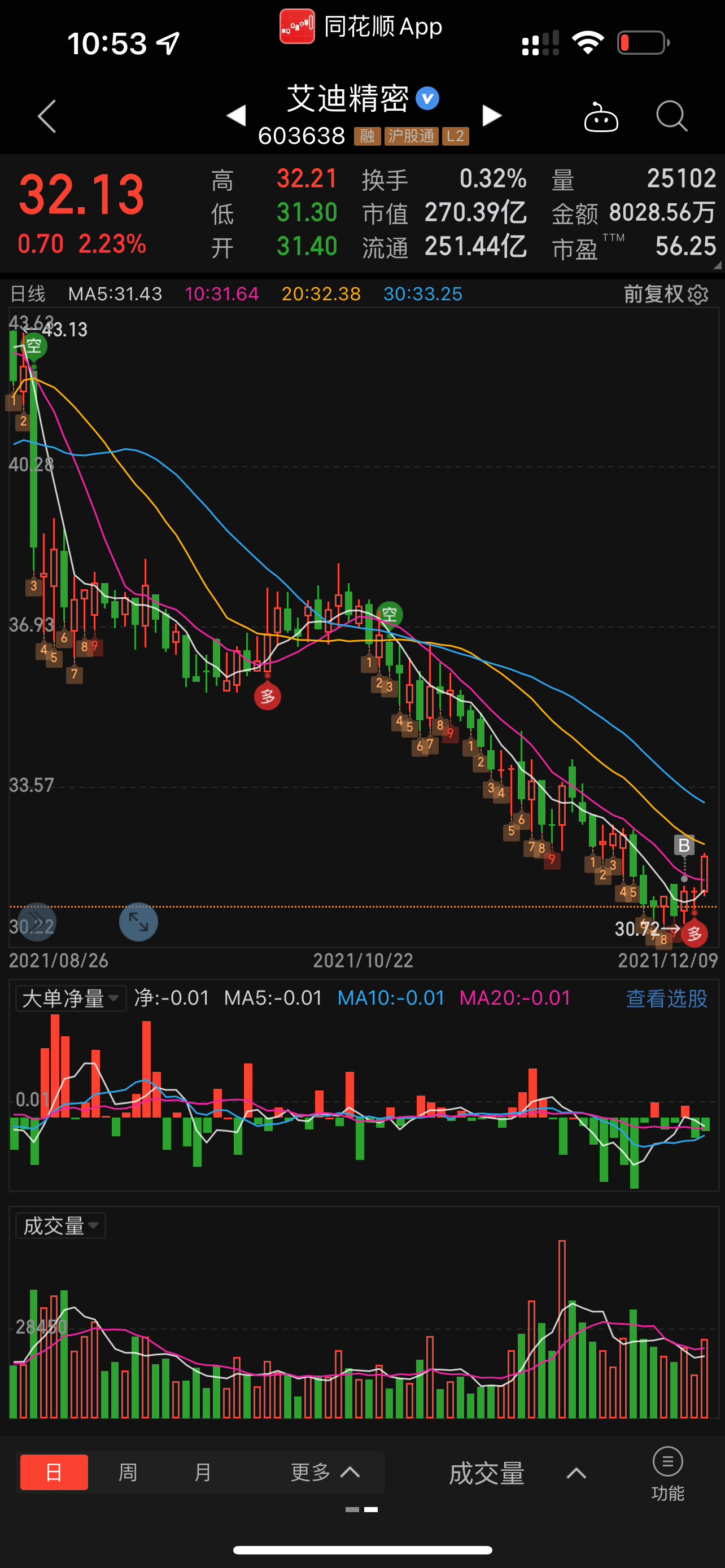The width and height of the screenshot is (725, 1568).
Task: Tap the 2021/10/22 date label
Action: [363, 961]
